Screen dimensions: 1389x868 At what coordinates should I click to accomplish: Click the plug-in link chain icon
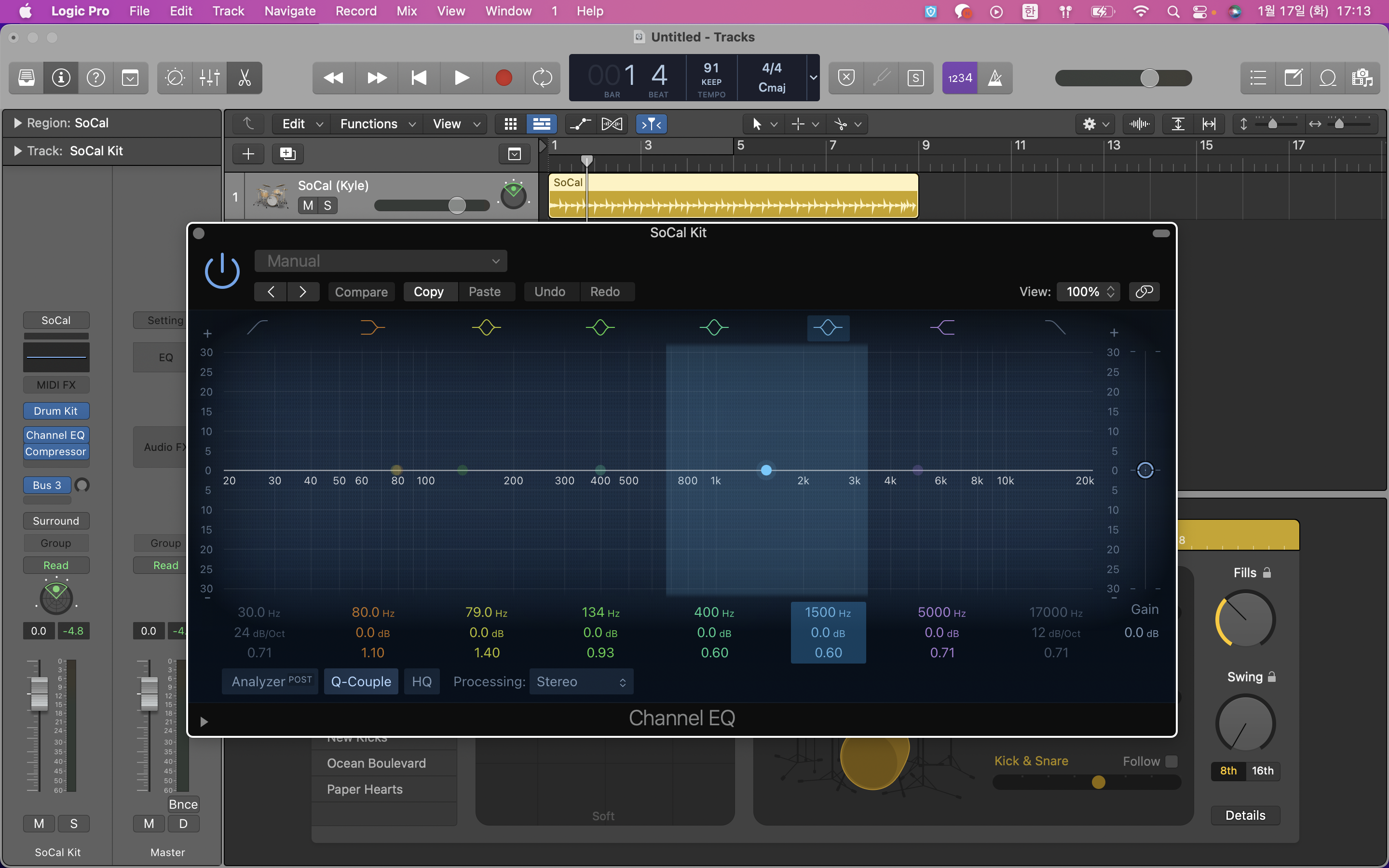coord(1144,292)
